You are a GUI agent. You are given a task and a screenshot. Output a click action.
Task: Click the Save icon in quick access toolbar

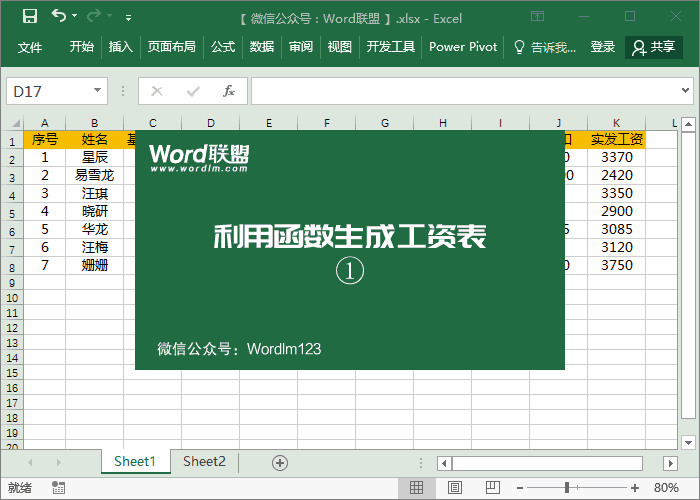point(30,17)
